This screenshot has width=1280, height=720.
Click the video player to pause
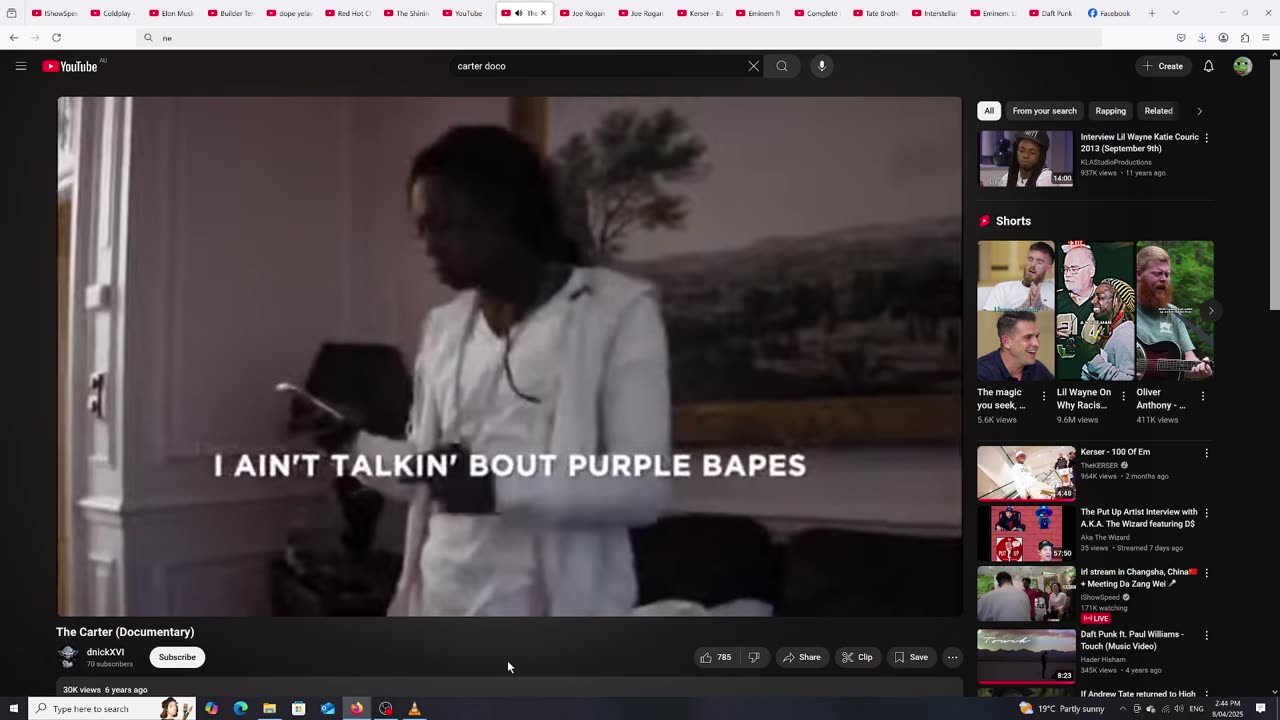(509, 356)
